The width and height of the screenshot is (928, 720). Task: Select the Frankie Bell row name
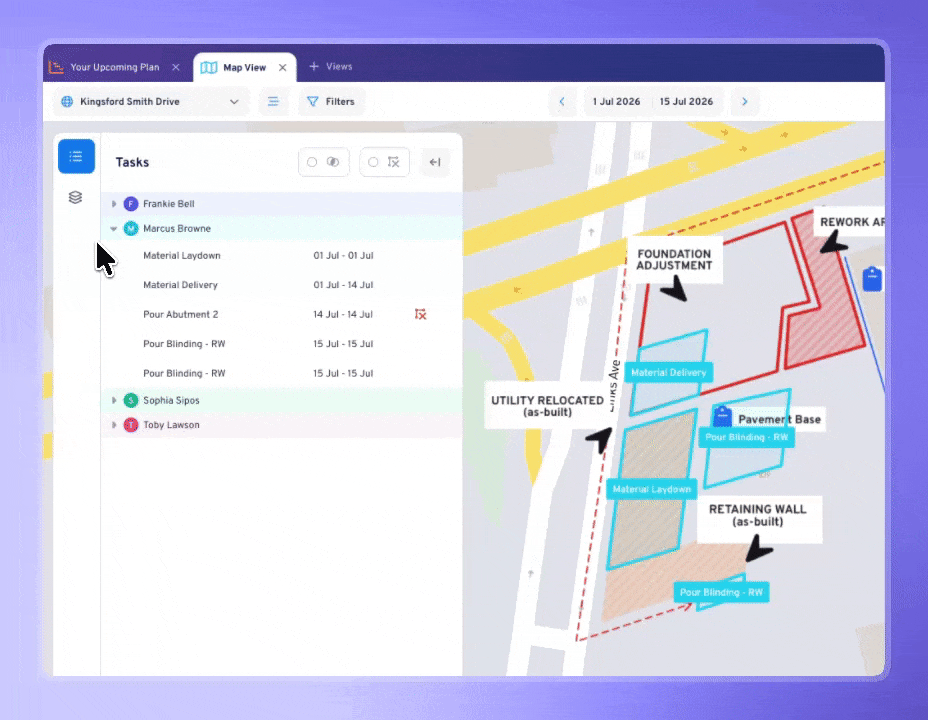(169, 204)
